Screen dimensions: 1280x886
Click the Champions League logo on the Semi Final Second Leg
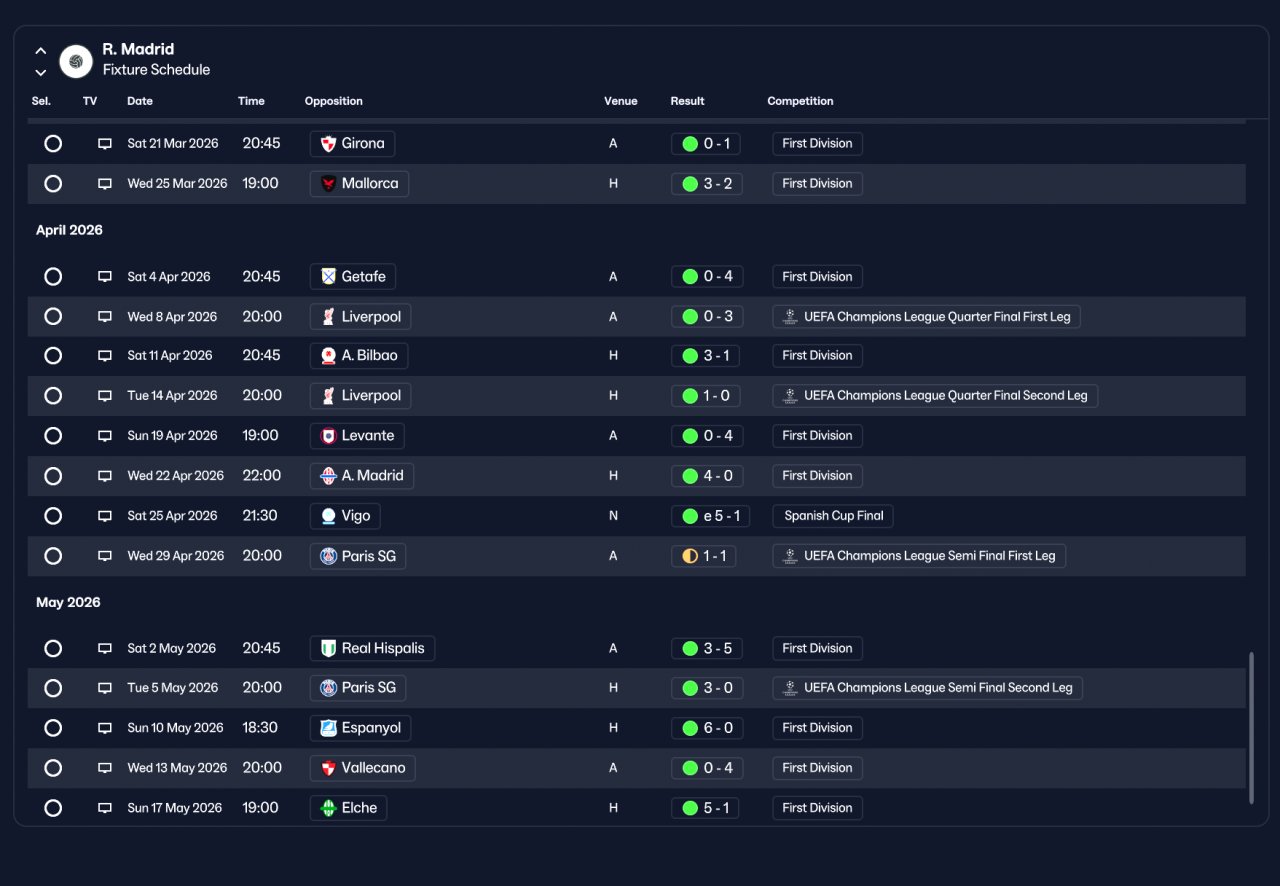click(x=790, y=688)
